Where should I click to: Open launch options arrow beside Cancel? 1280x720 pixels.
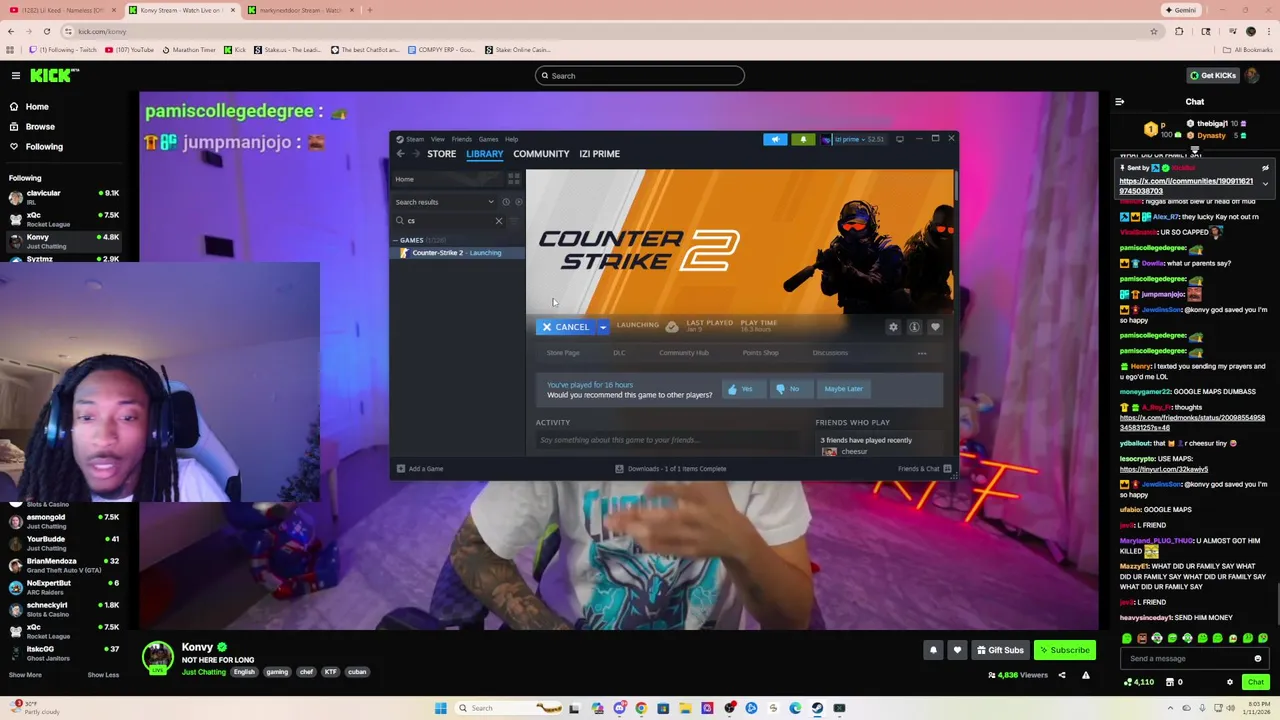pyautogui.click(x=603, y=327)
